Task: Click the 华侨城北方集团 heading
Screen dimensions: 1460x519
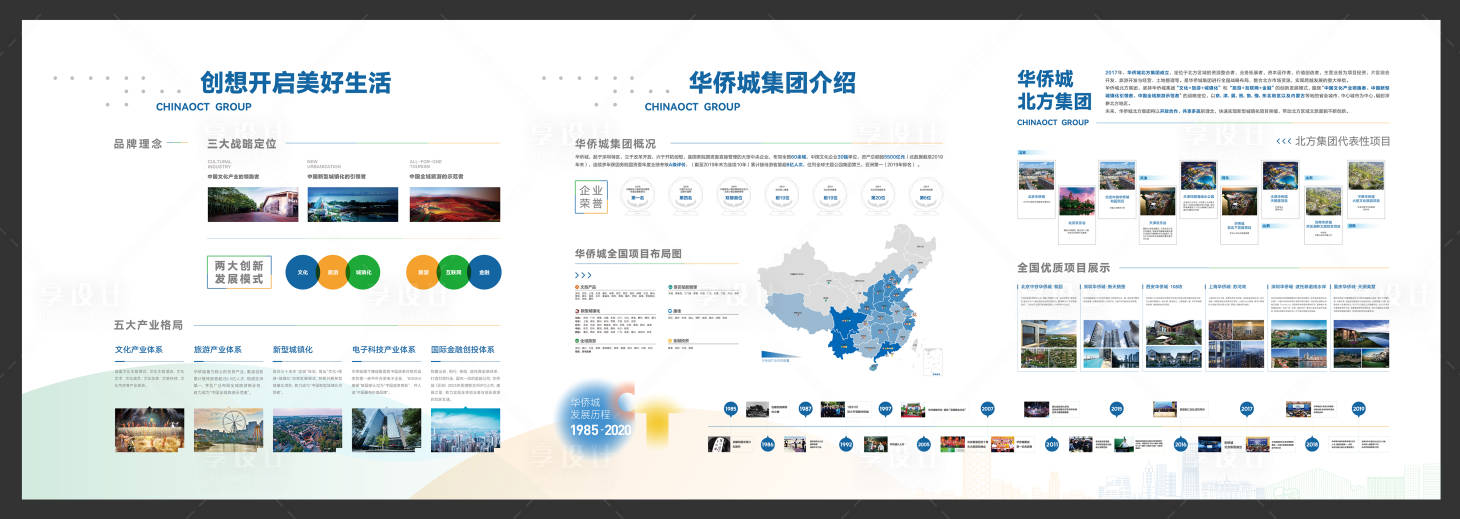Action: point(1053,90)
